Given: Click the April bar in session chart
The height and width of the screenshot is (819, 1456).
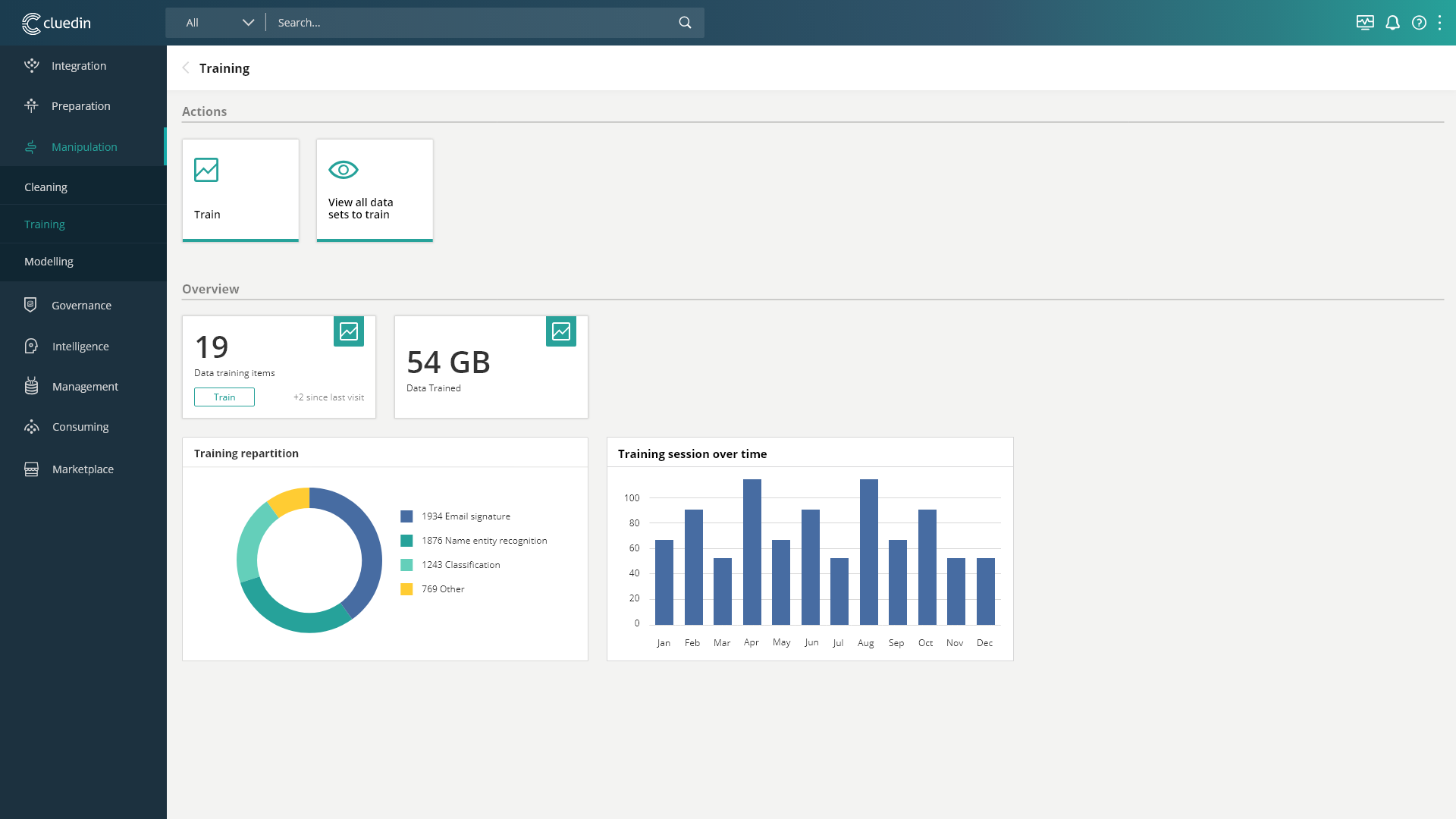Looking at the screenshot, I should point(752,552).
